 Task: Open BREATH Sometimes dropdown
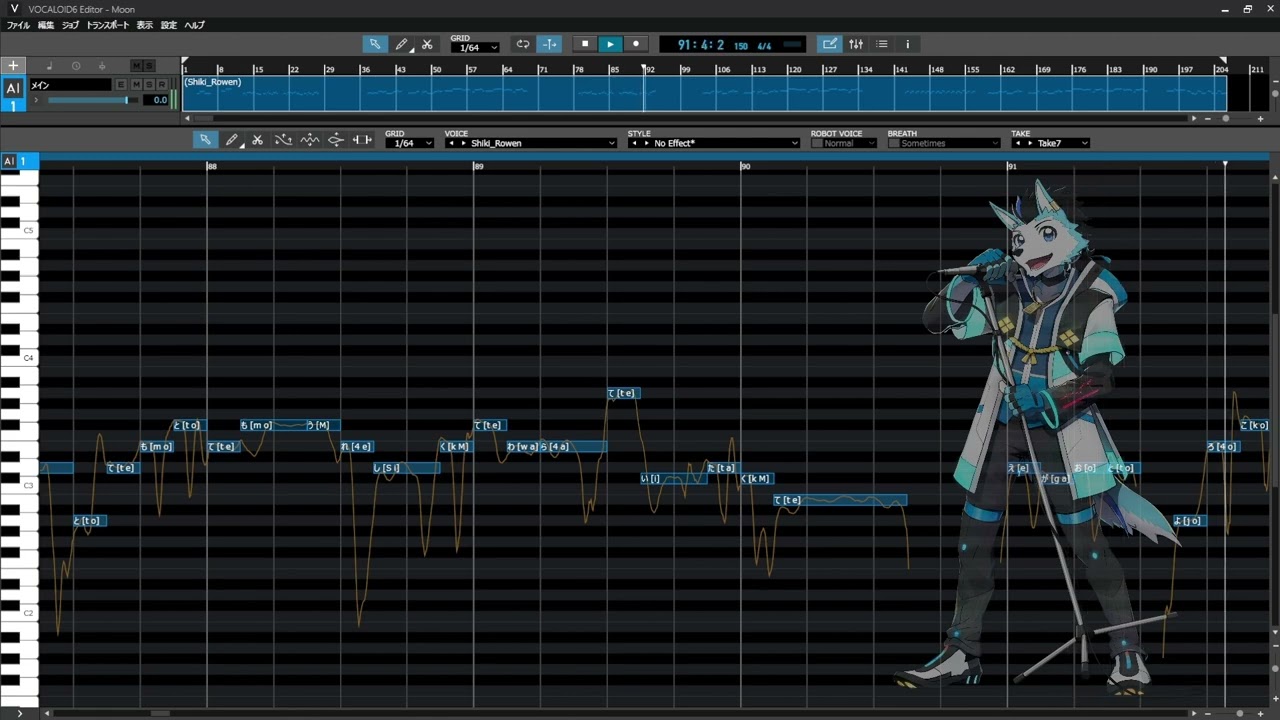(950, 143)
